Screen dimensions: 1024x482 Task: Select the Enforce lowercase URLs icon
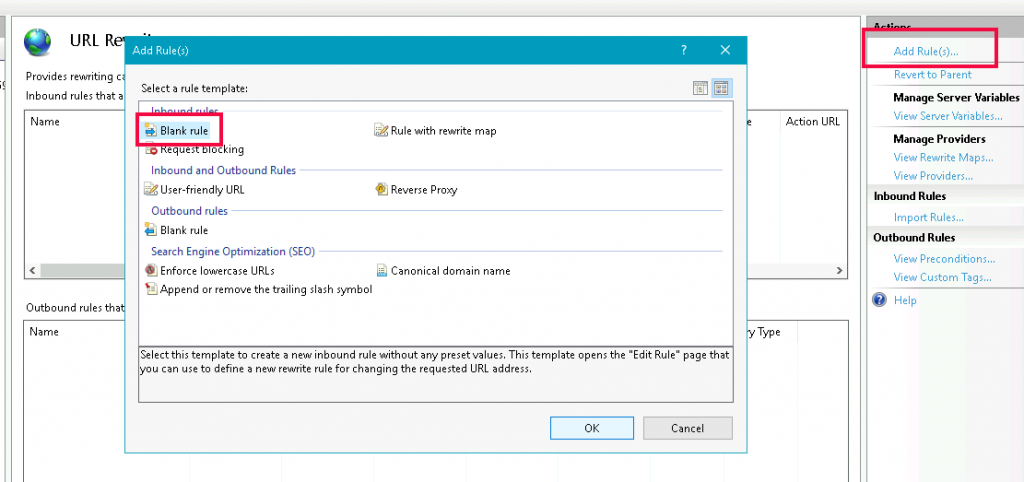tap(151, 270)
